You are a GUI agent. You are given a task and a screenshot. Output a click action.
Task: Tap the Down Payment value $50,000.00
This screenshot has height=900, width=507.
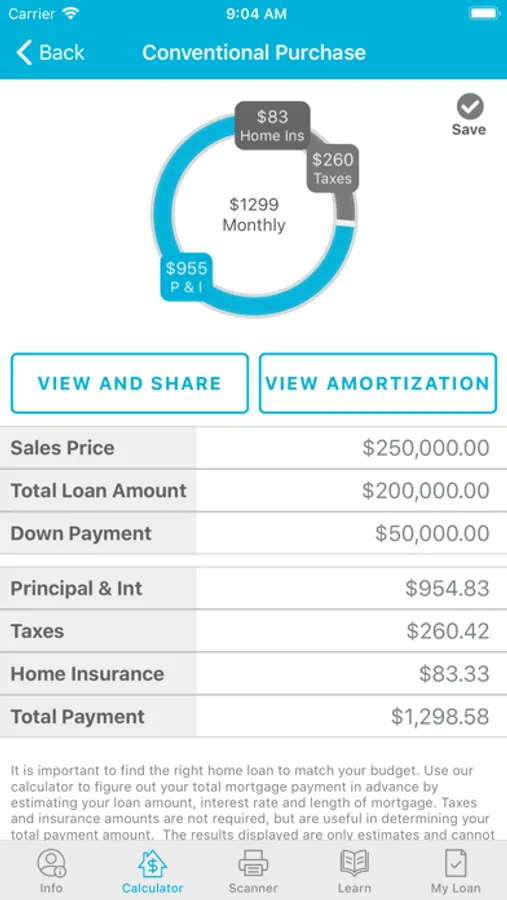432,533
